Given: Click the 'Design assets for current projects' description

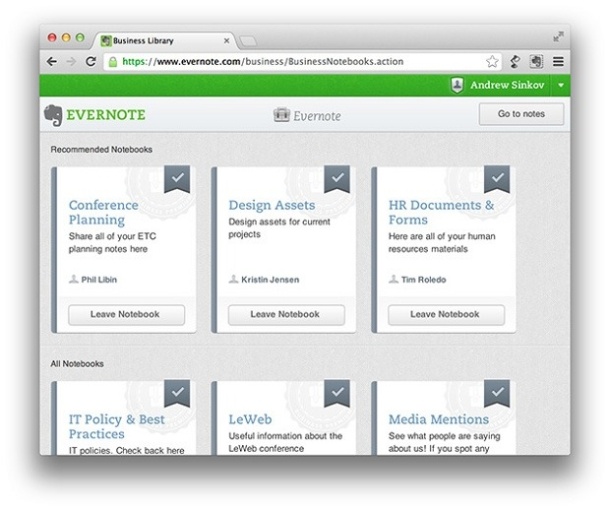Looking at the screenshot, I should (x=279, y=228).
